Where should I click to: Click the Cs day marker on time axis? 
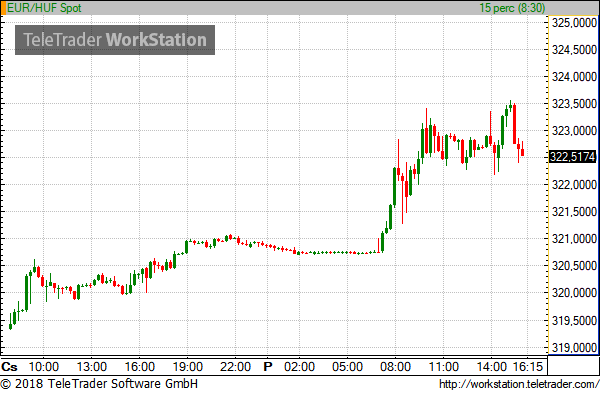[10, 367]
